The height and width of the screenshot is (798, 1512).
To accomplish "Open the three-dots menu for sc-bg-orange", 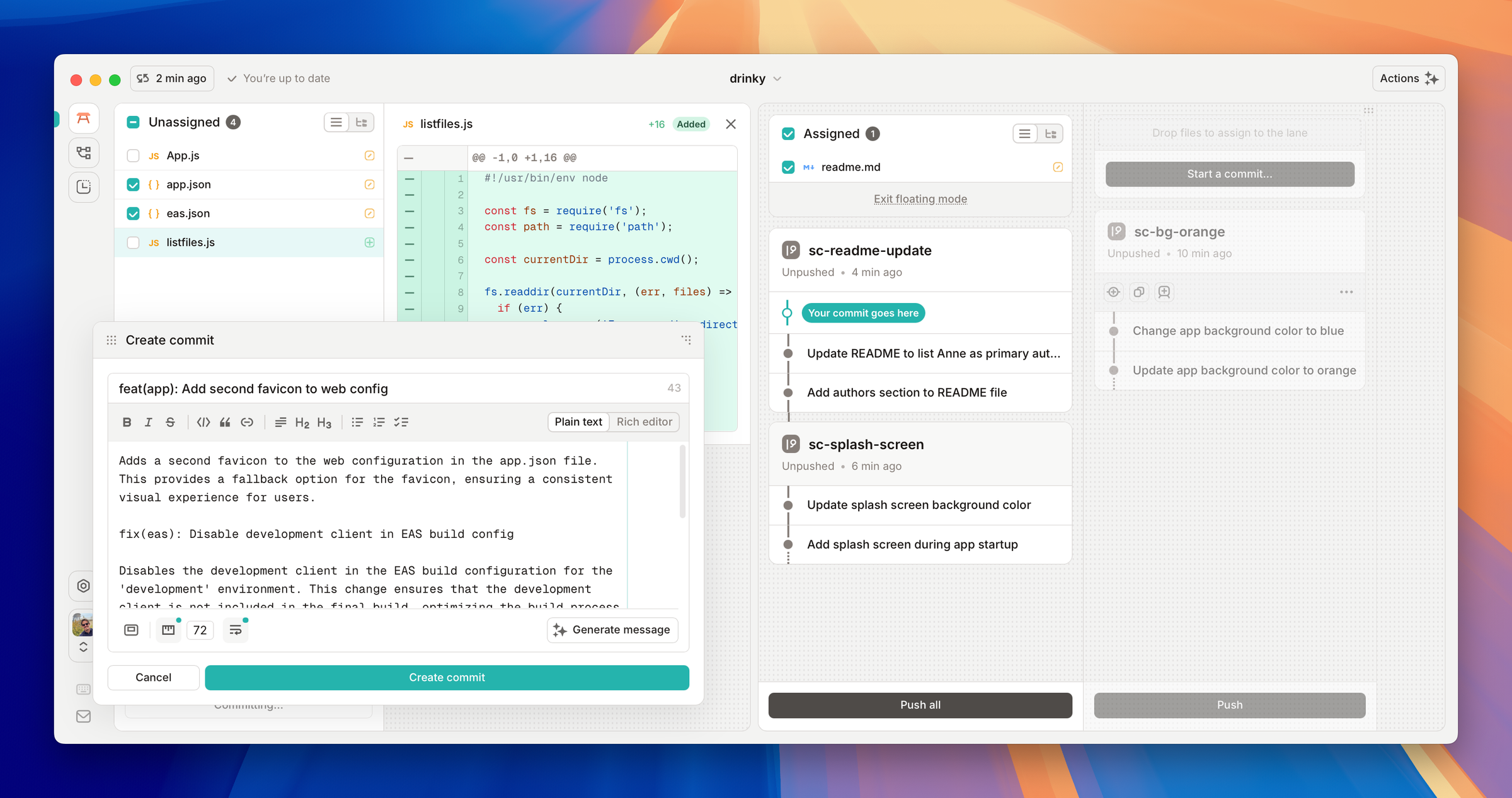I will [x=1346, y=292].
